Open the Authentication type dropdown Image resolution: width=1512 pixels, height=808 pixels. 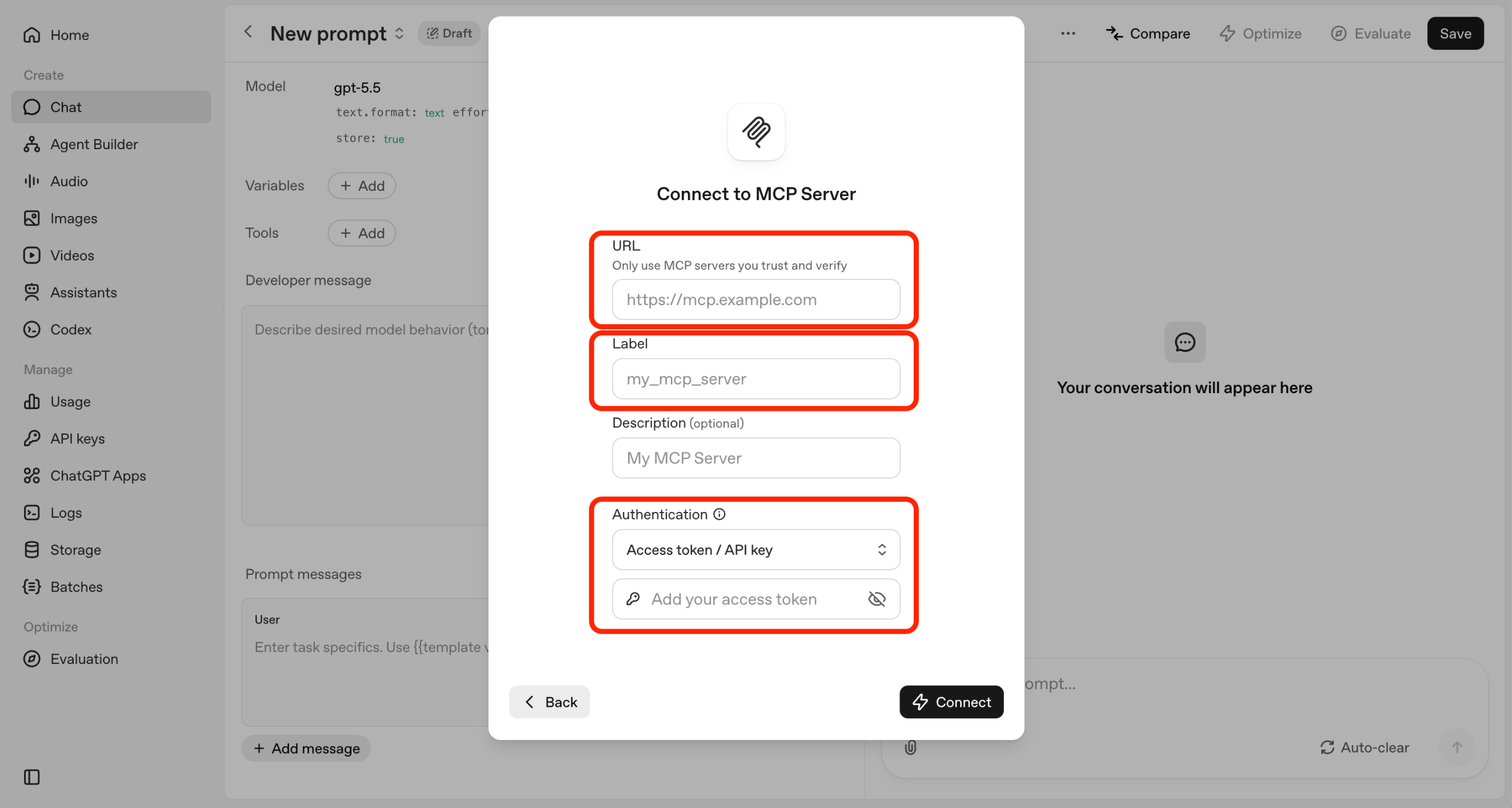756,550
